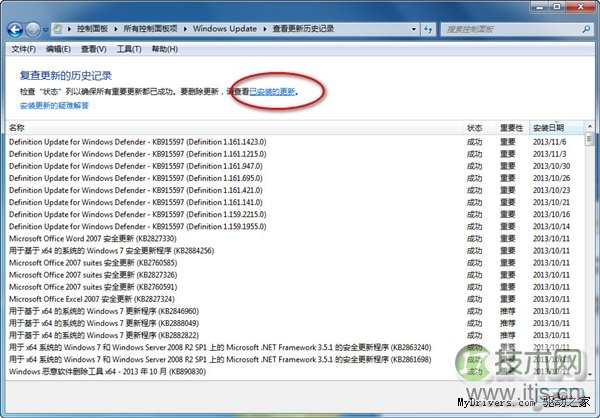Viewport: 600px width, 418px height.
Task: Click the window minimize button
Action: [x=540, y=7]
